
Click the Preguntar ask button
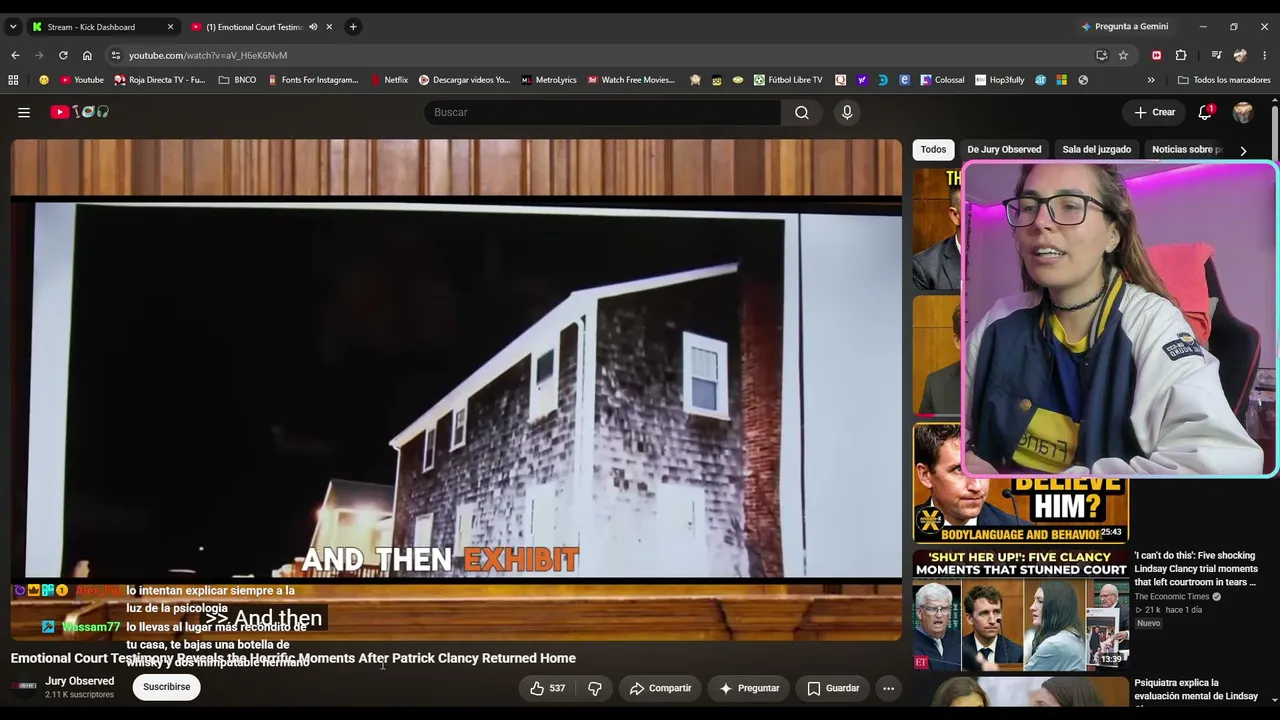click(749, 688)
